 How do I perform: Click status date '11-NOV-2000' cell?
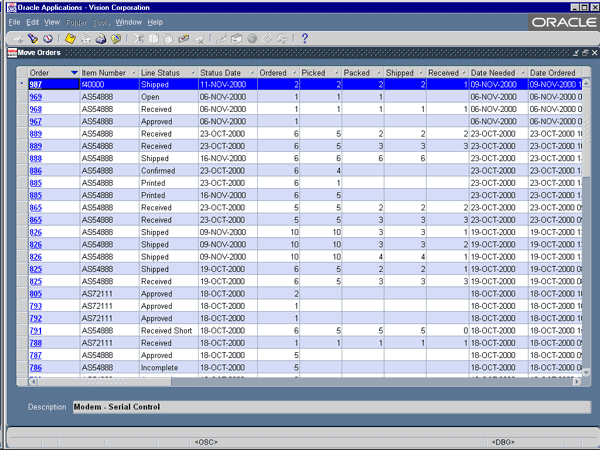[228, 85]
